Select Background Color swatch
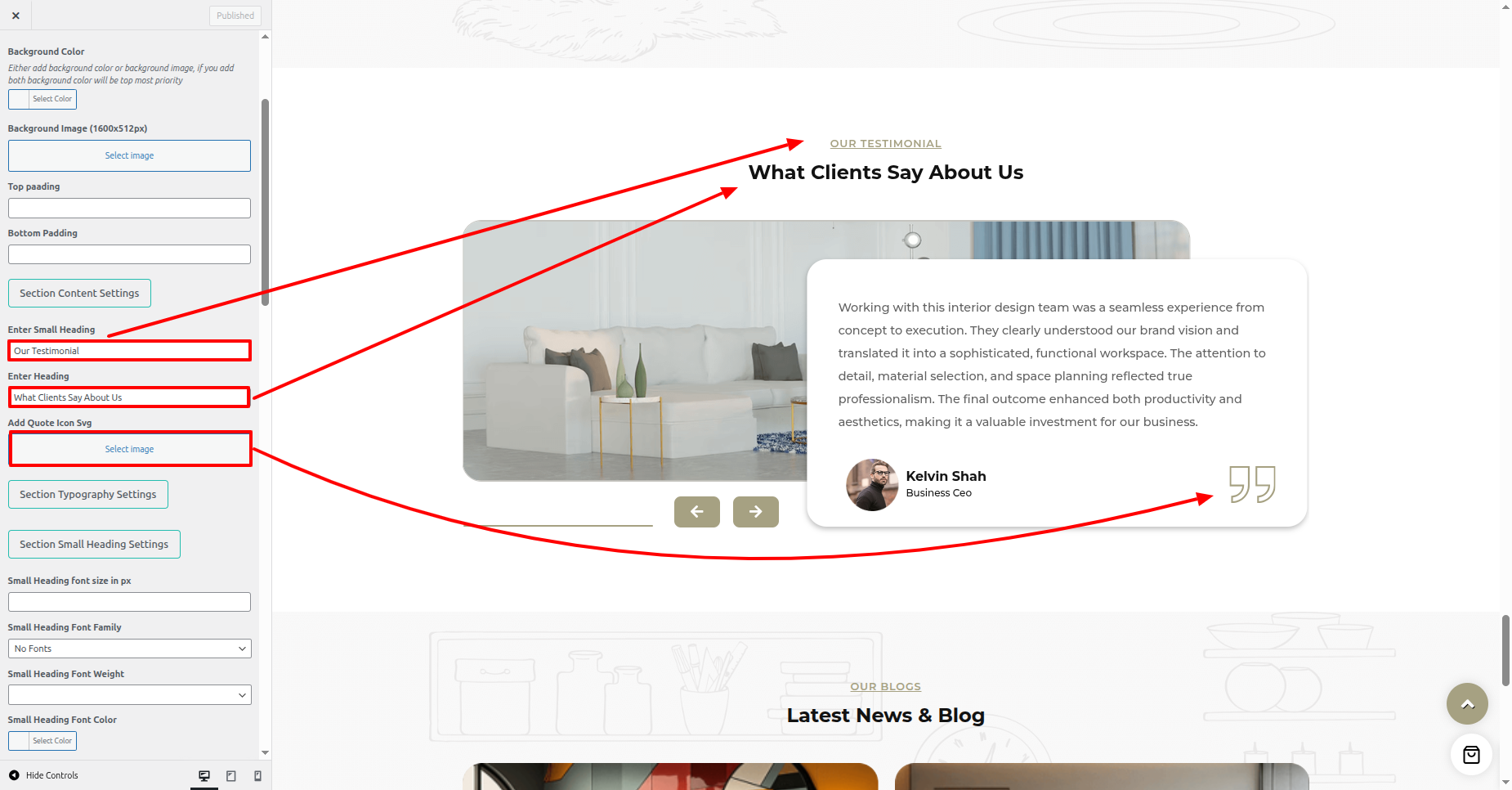The image size is (1512, 790). (x=42, y=99)
